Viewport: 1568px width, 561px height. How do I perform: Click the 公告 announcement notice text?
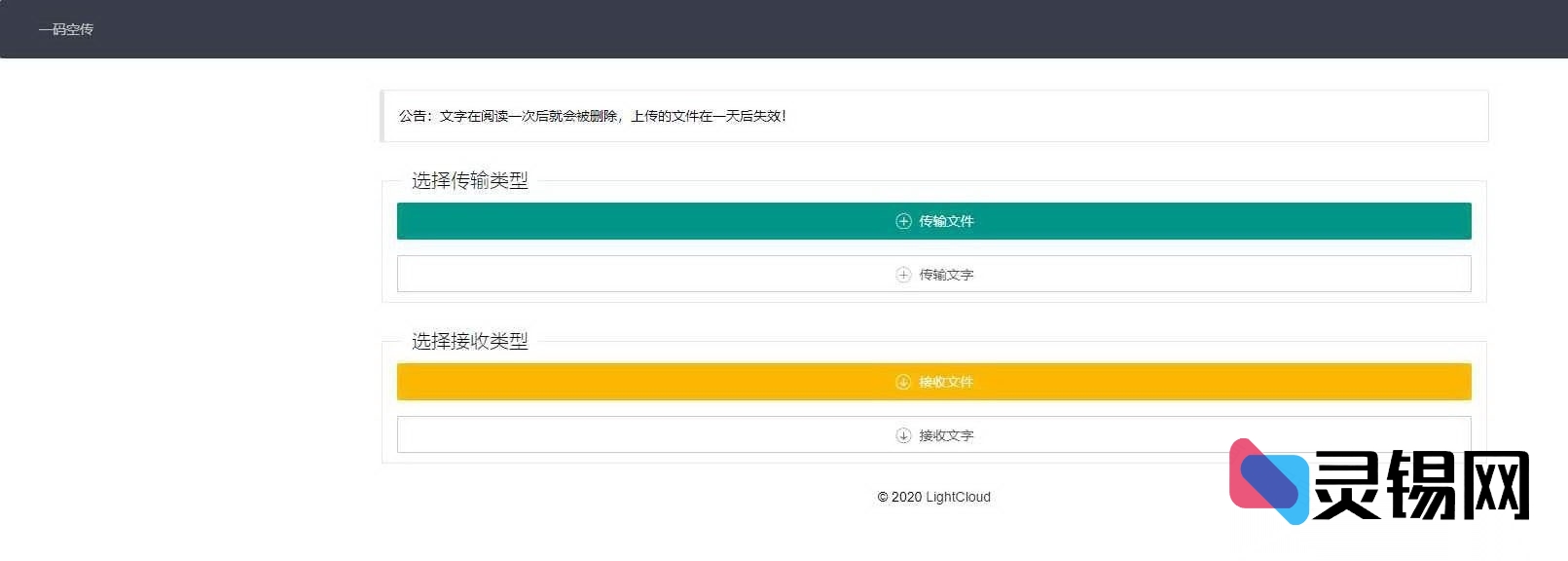413,116
